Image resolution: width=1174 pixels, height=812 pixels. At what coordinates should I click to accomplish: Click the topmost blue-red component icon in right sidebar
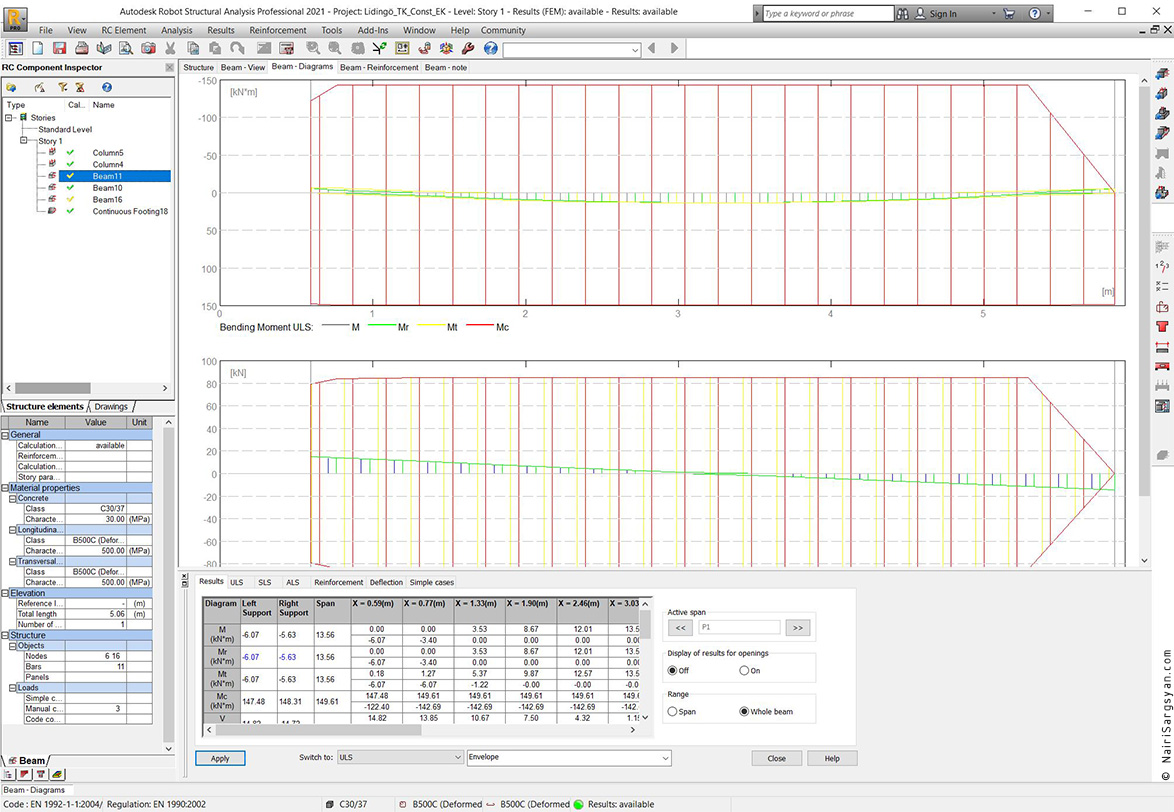pos(1162,74)
